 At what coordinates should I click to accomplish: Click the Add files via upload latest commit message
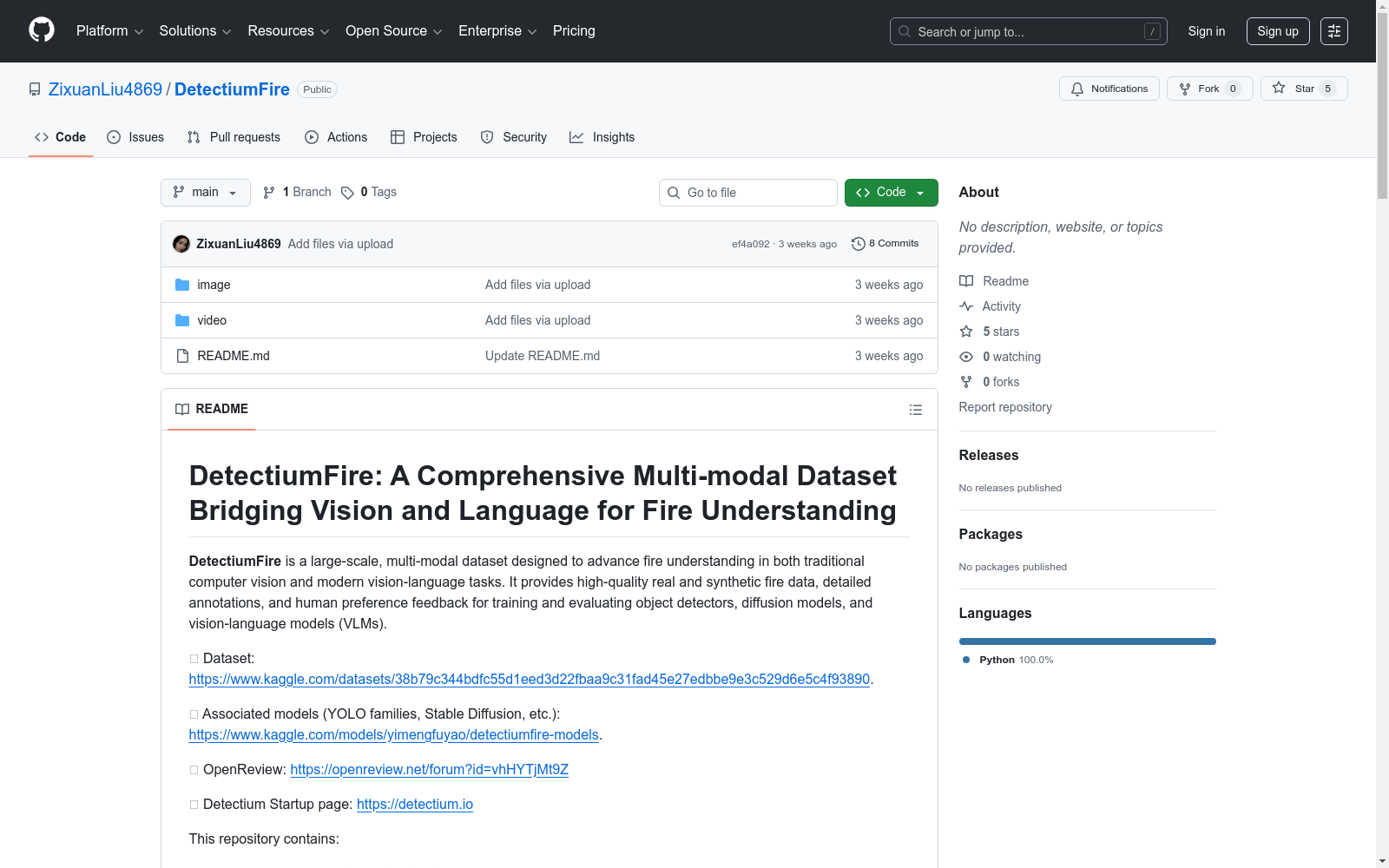(x=340, y=244)
